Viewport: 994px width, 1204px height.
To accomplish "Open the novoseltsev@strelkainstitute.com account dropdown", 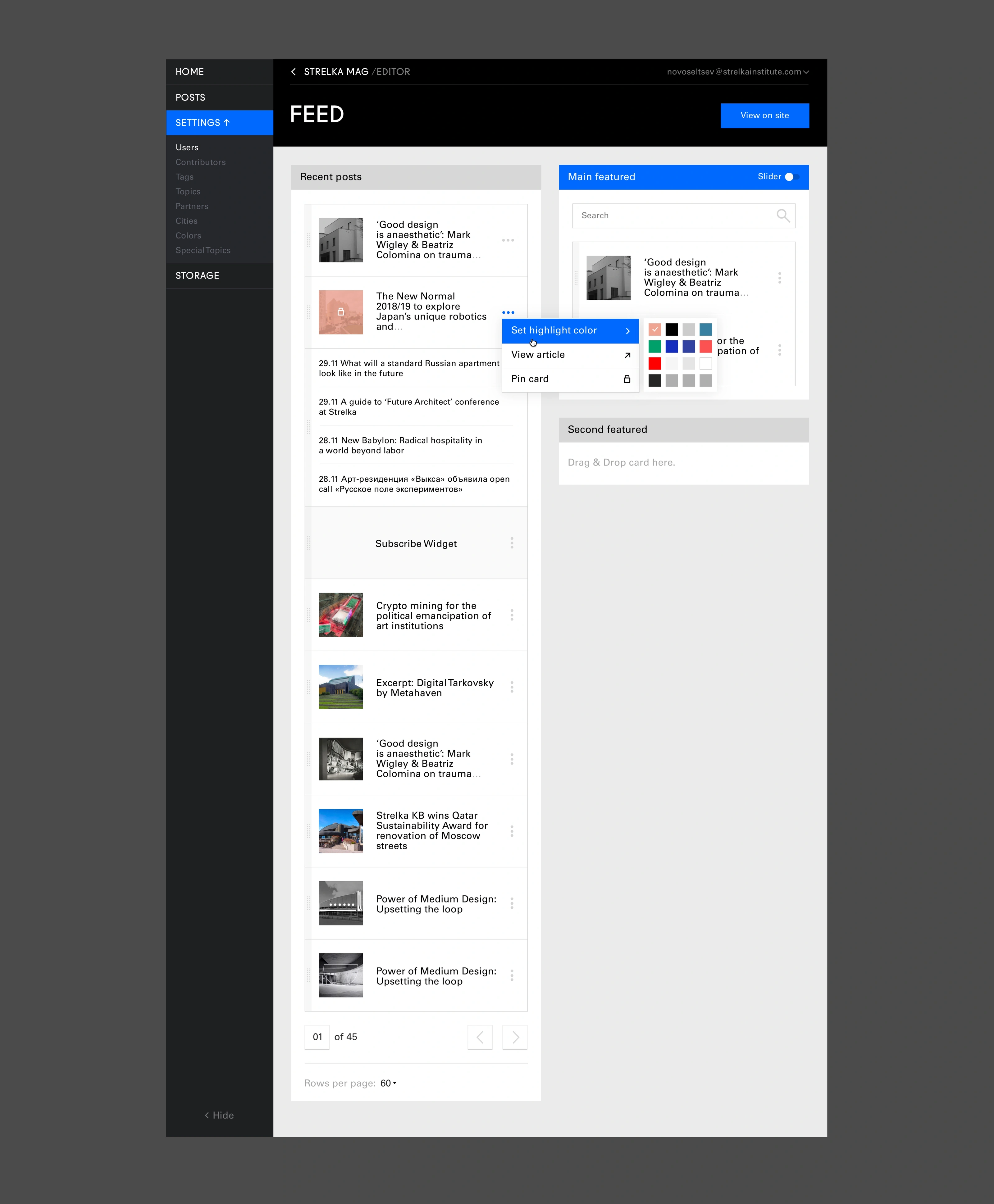I will coord(738,72).
